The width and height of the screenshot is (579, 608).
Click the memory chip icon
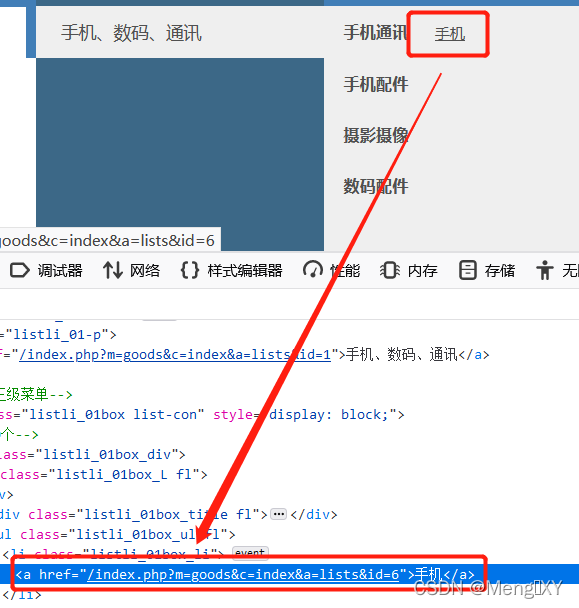pos(390,270)
